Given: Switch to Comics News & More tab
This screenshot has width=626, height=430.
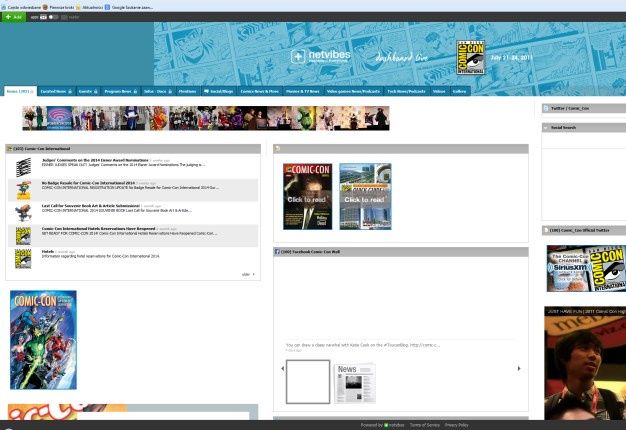Looking at the screenshot, I should 260,91.
